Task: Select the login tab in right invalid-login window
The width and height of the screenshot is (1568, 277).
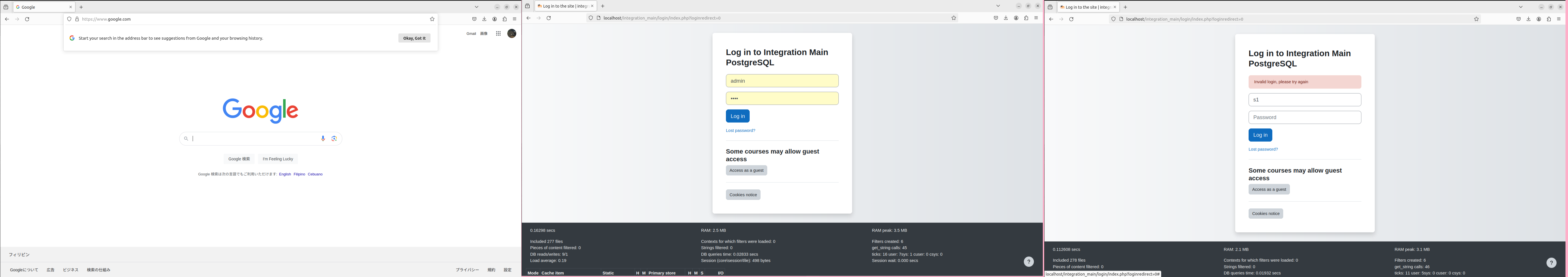Action: (x=1088, y=7)
